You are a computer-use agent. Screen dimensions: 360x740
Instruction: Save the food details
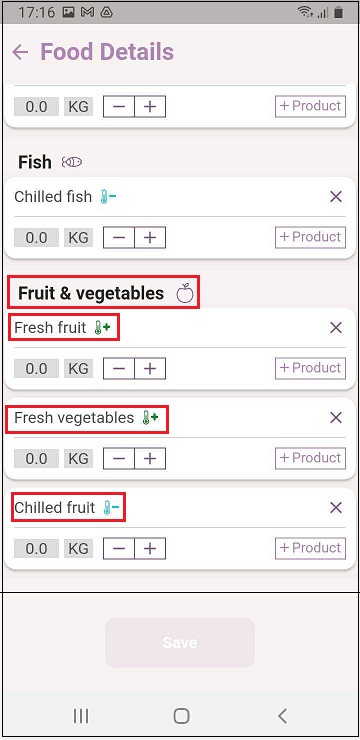pyautogui.click(x=180, y=642)
